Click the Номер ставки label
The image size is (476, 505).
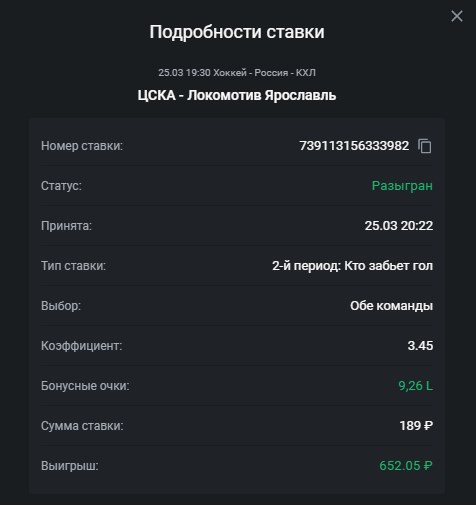click(x=82, y=146)
